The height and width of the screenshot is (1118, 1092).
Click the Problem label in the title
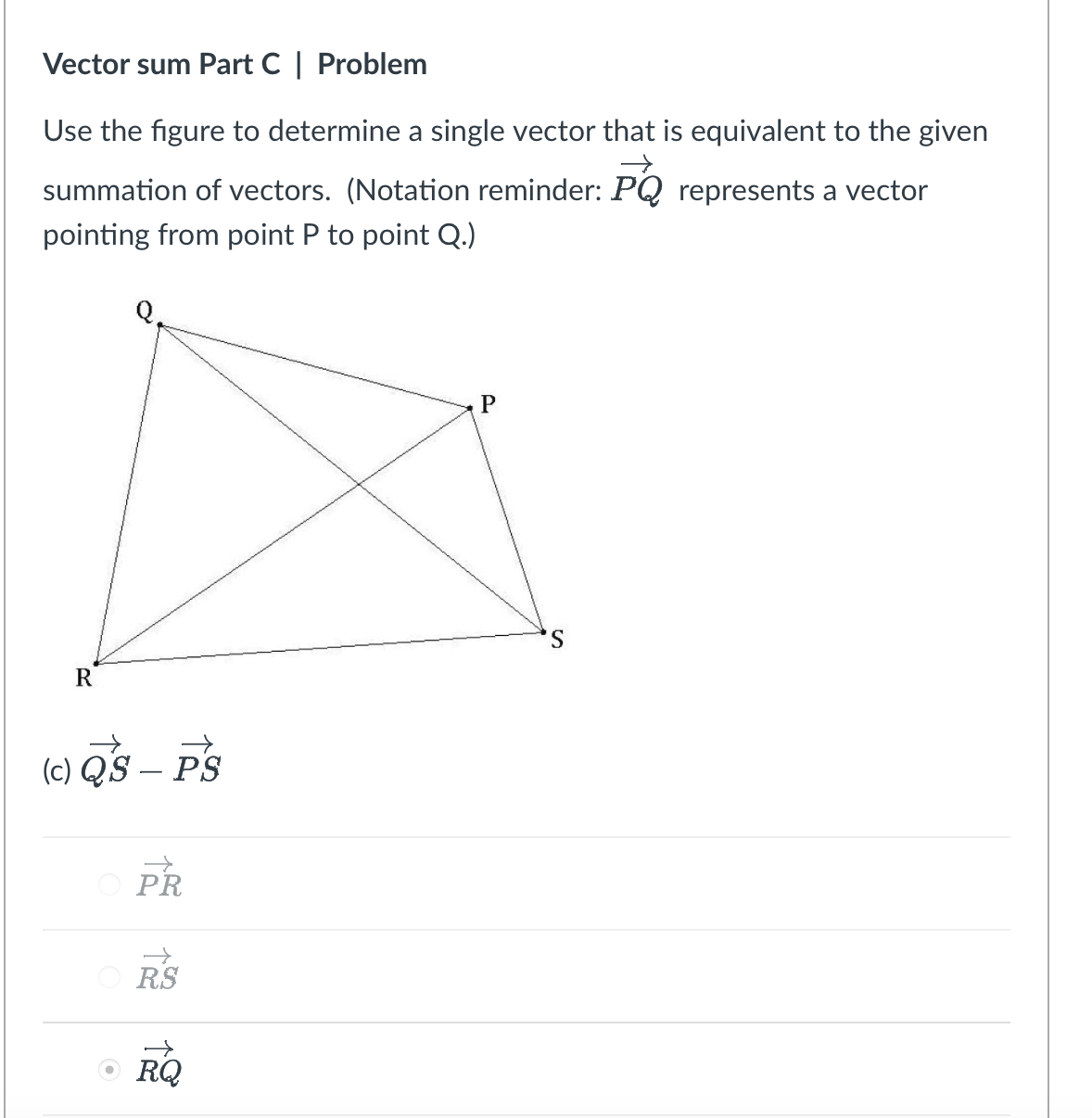pos(373,64)
